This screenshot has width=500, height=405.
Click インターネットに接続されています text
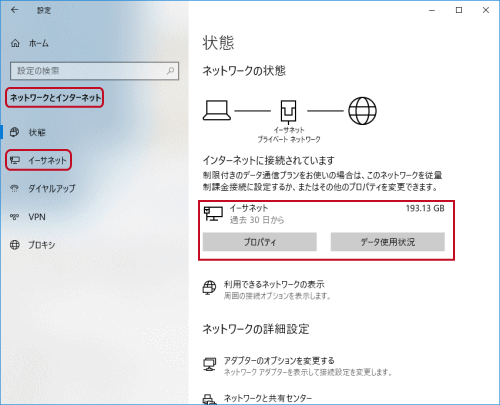click(x=268, y=161)
